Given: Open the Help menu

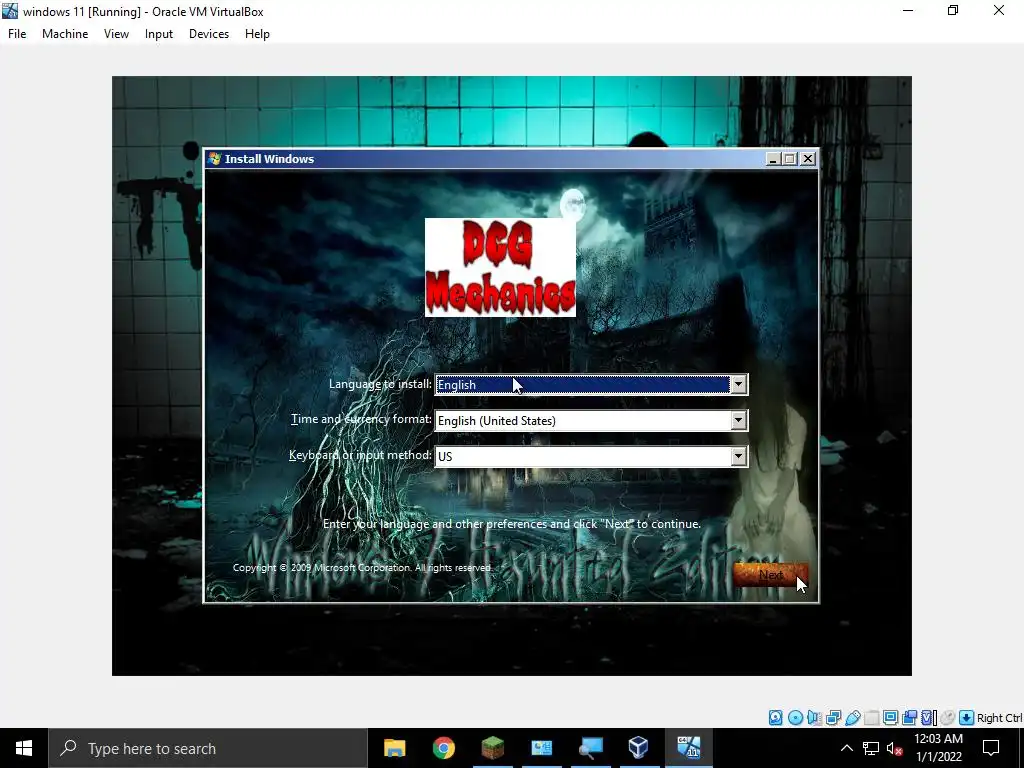Looking at the screenshot, I should (257, 34).
